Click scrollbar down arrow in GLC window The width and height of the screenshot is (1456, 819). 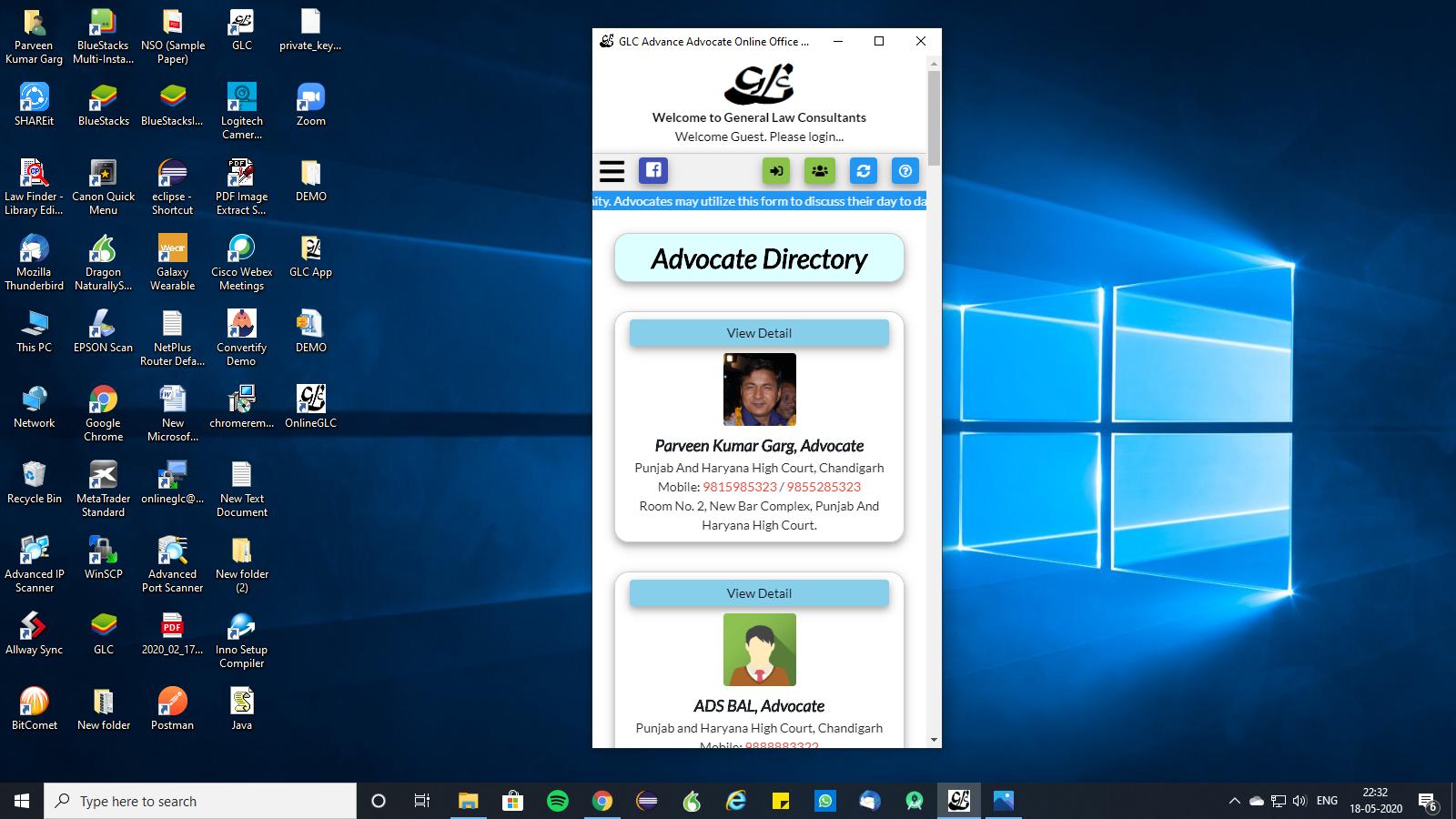point(934,740)
